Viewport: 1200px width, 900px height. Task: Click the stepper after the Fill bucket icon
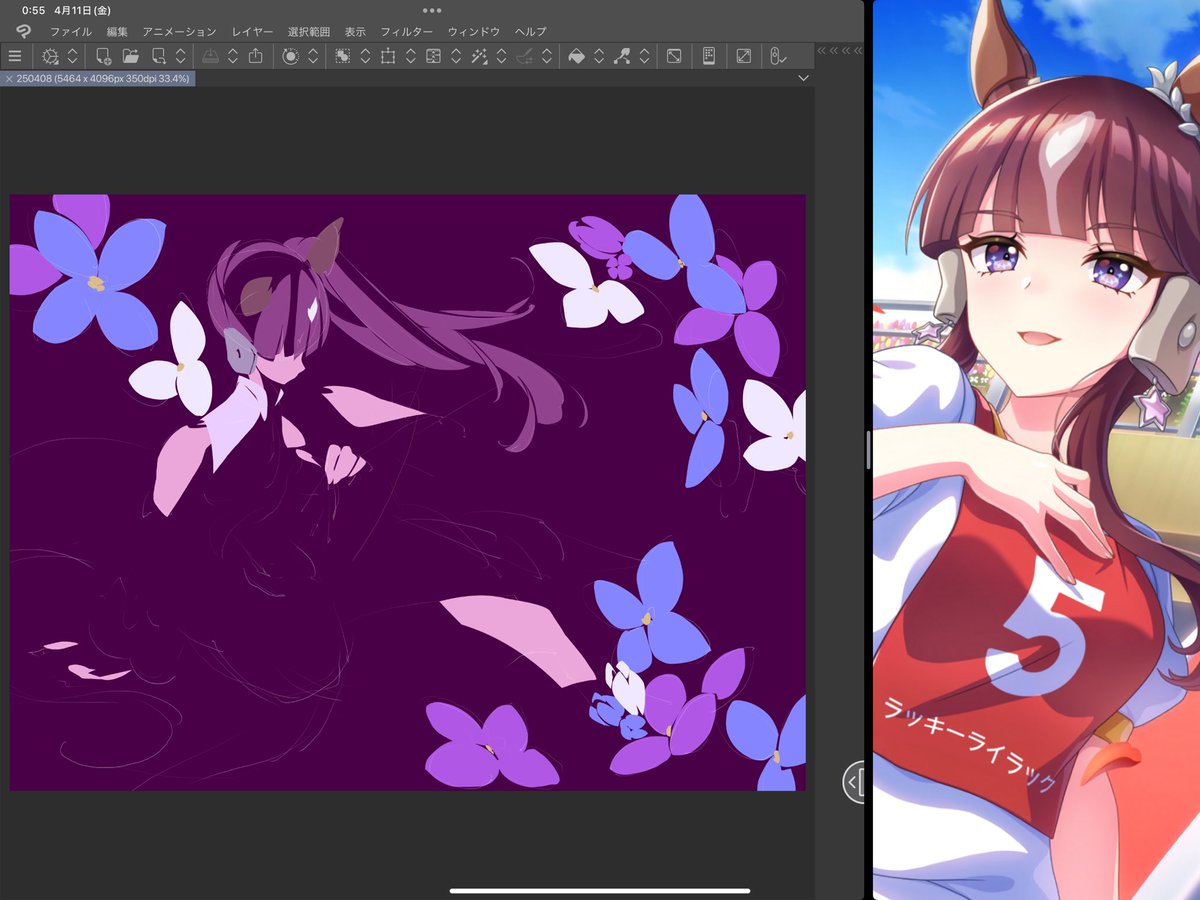coord(598,56)
